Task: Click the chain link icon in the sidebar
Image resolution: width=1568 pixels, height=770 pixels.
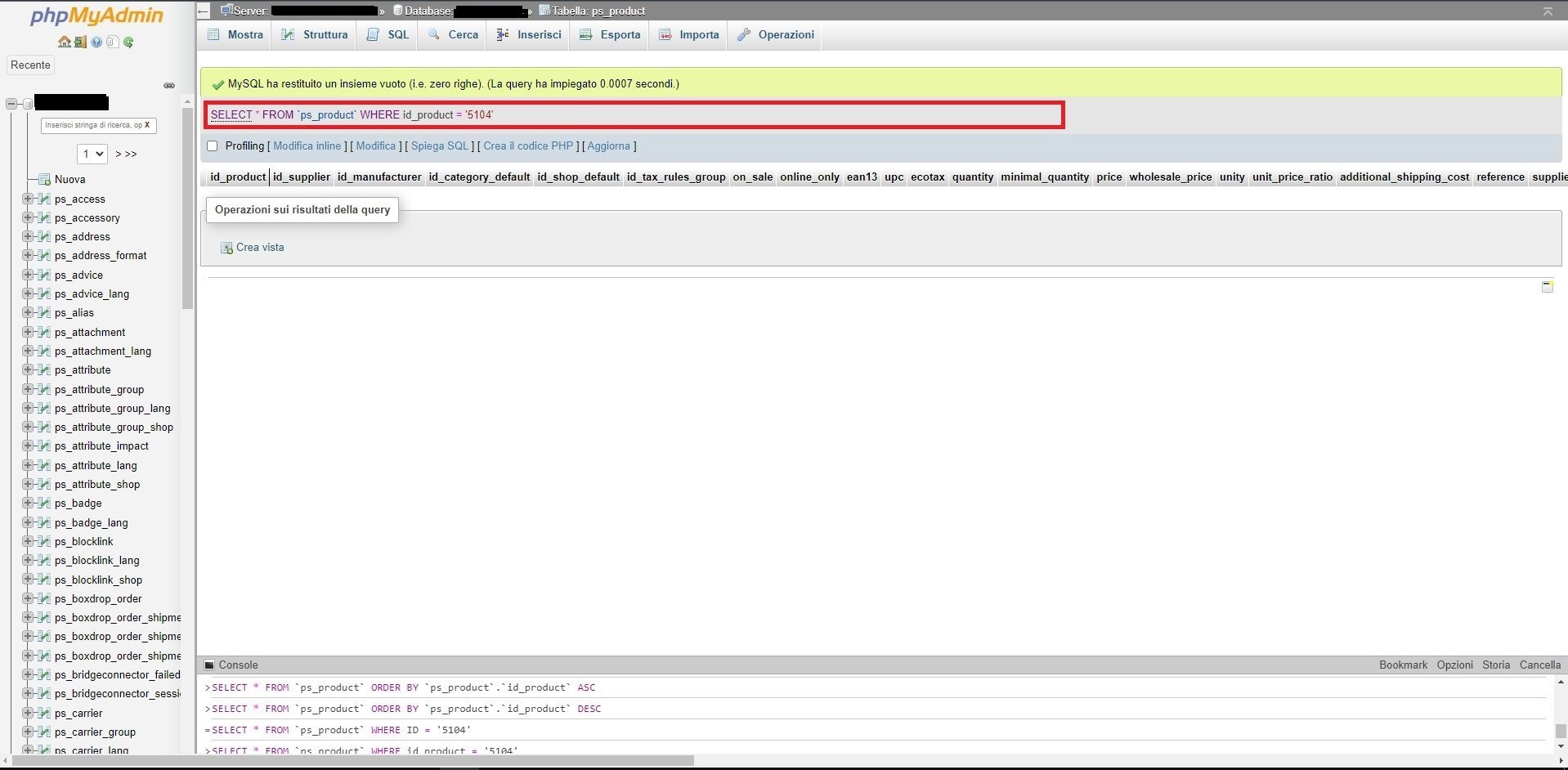Action: (x=169, y=85)
